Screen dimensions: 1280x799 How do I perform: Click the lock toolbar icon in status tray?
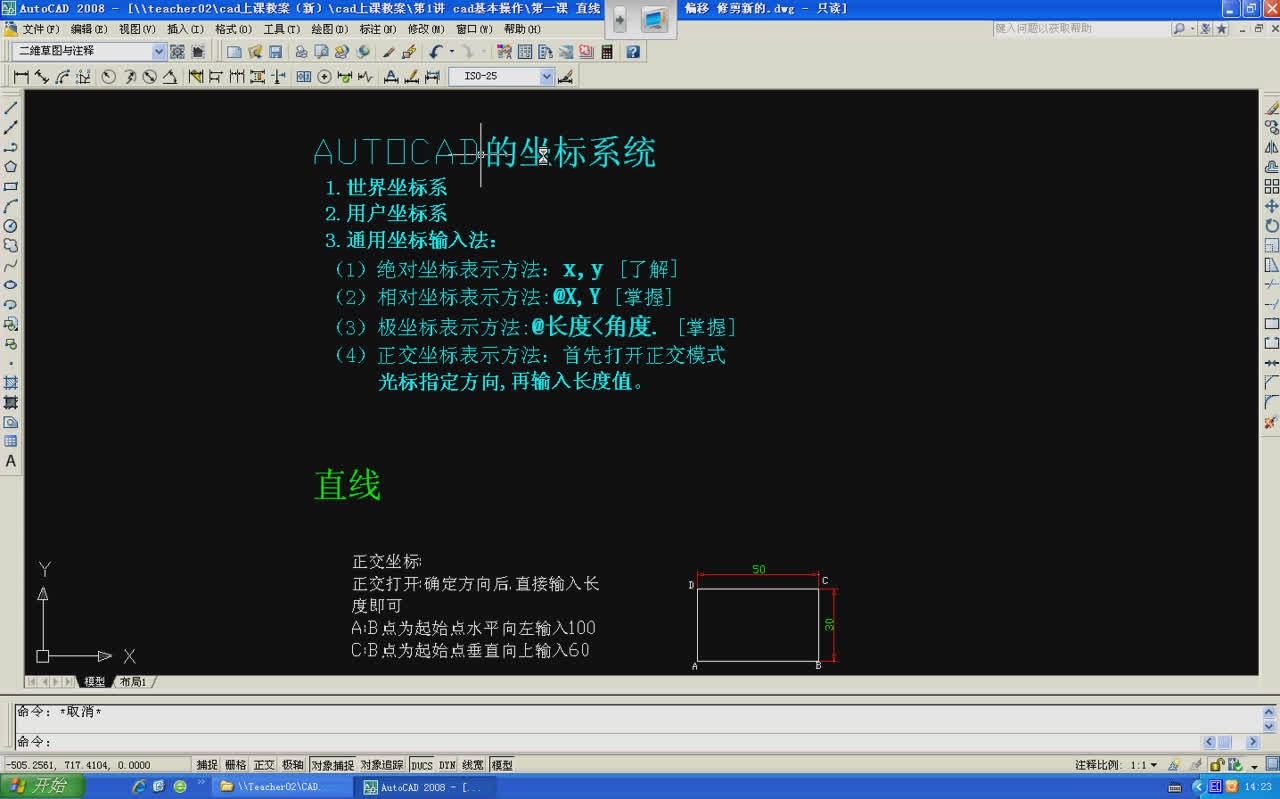pyautogui.click(x=1217, y=765)
